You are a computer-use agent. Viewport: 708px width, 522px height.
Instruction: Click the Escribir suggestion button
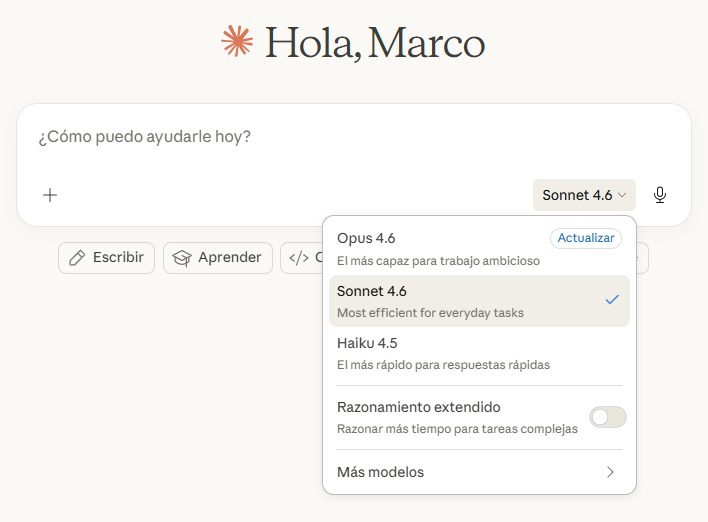(106, 258)
